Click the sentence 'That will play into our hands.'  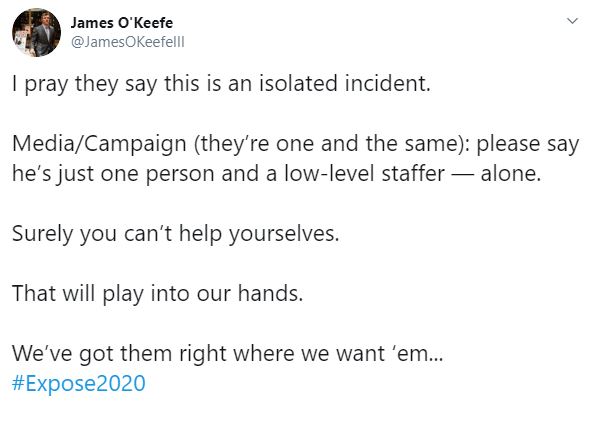pyautogui.click(x=158, y=293)
